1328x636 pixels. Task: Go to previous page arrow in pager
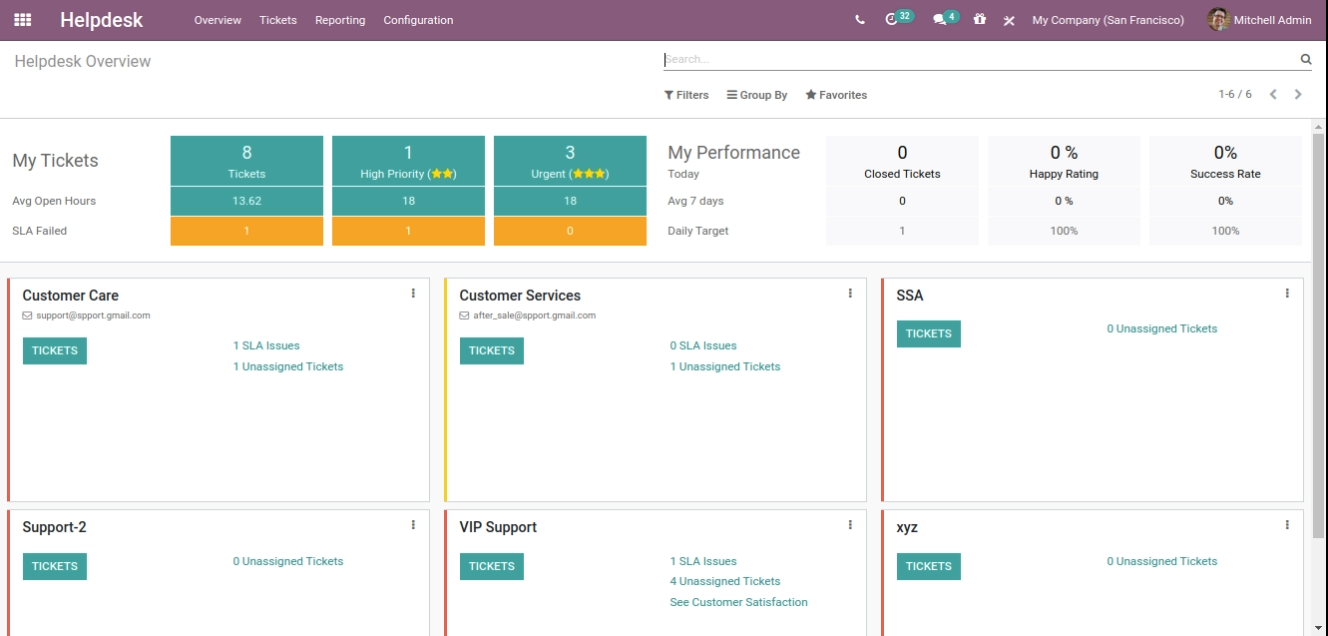(x=1273, y=95)
